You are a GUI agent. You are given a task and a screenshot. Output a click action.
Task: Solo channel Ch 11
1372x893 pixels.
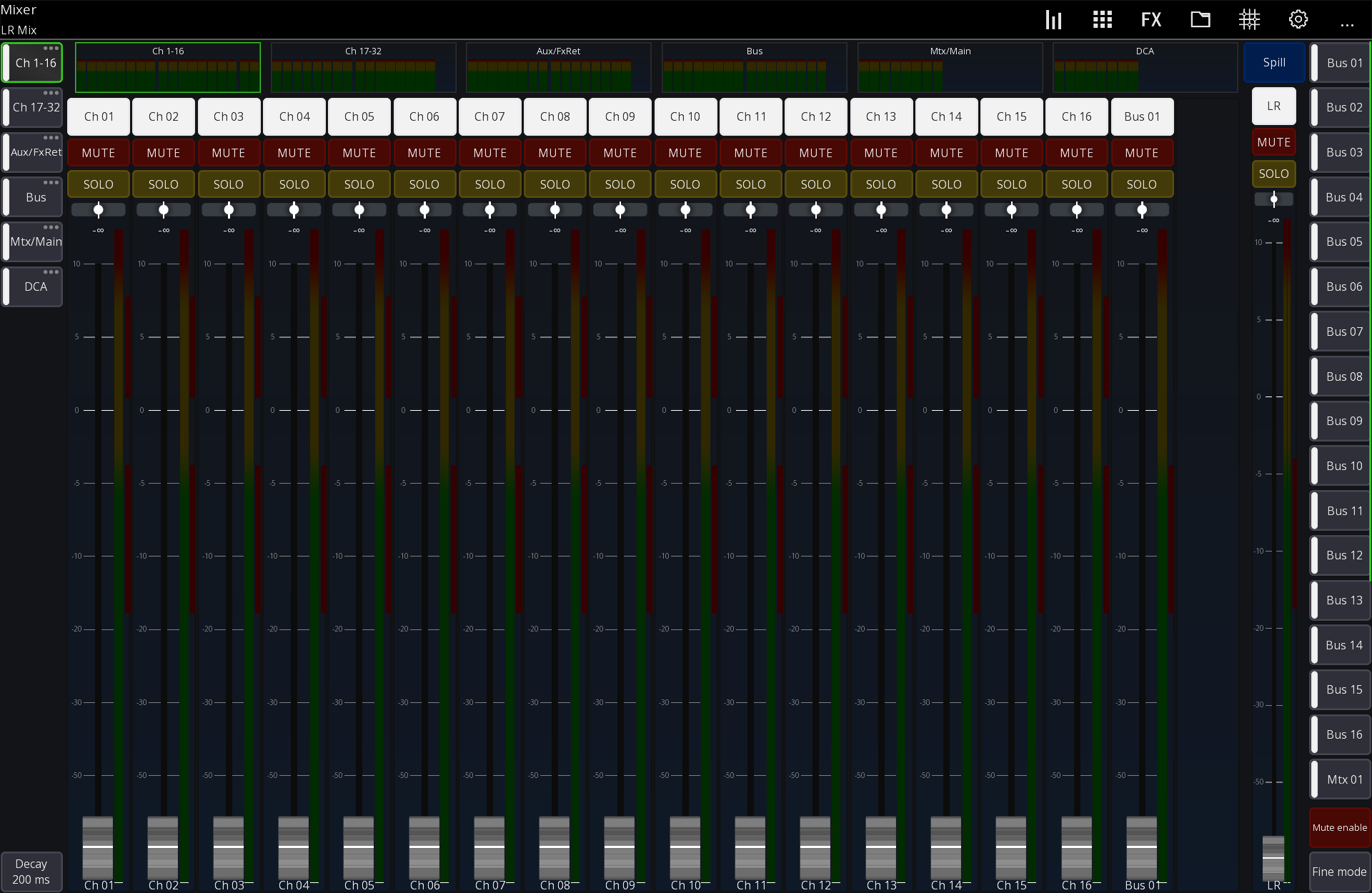[751, 184]
